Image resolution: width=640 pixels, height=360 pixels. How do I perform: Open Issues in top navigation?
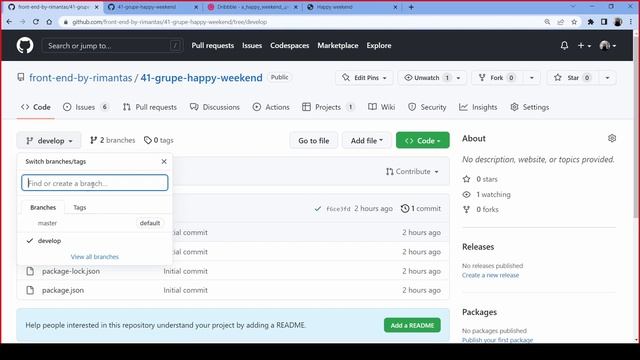coord(252,46)
